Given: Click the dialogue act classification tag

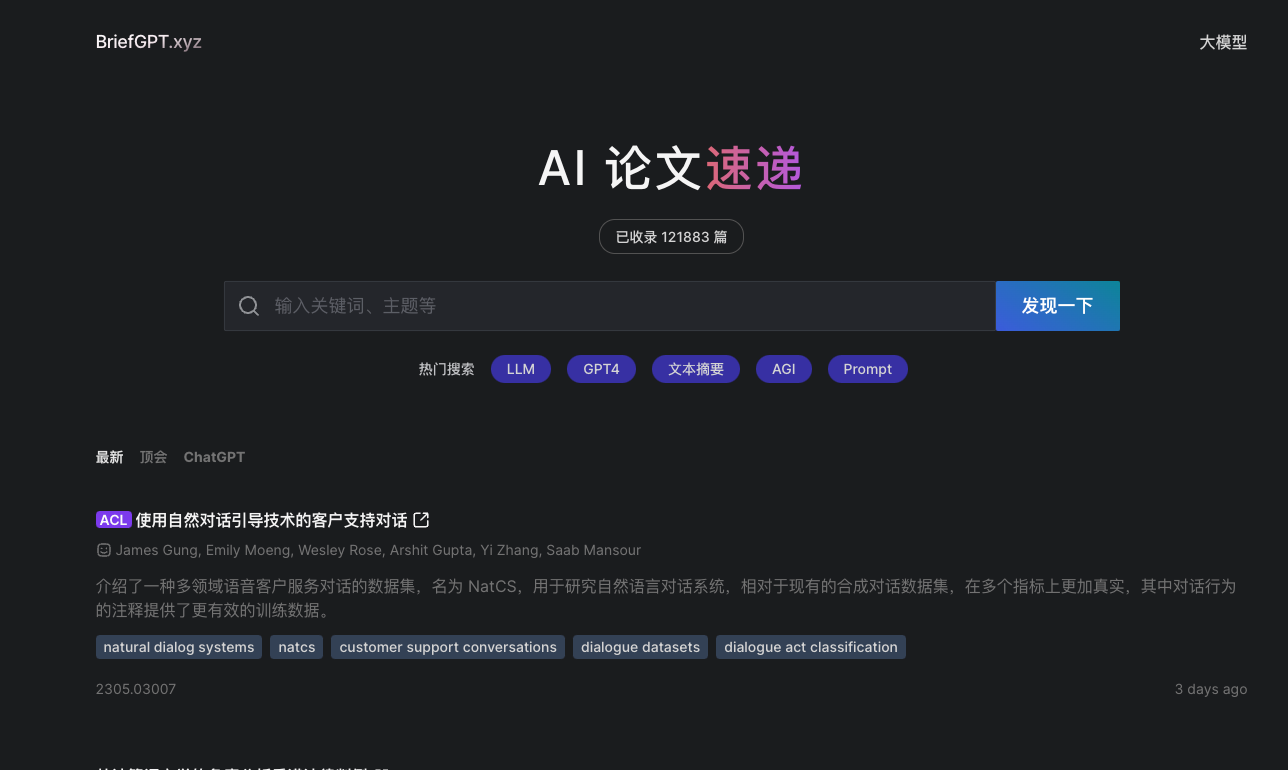Looking at the screenshot, I should 811,647.
